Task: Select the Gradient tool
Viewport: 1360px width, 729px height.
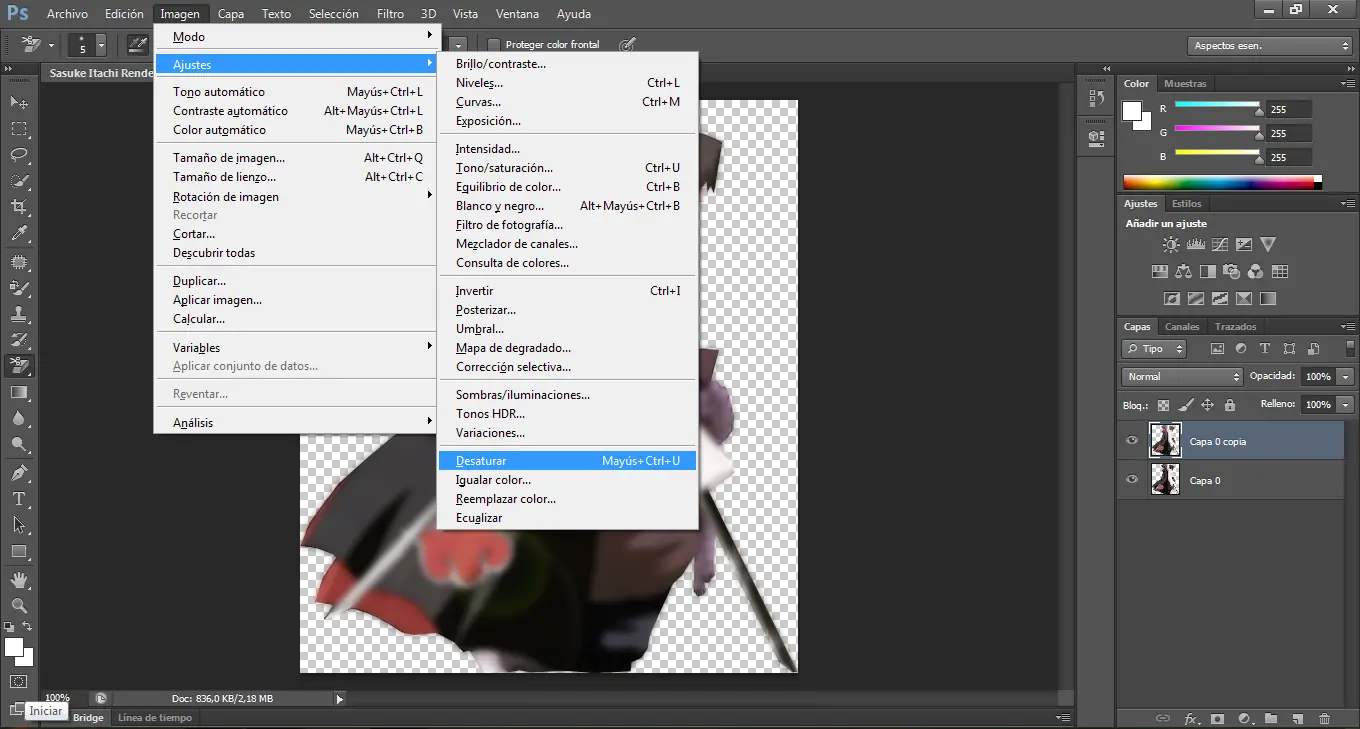Action: point(19,393)
